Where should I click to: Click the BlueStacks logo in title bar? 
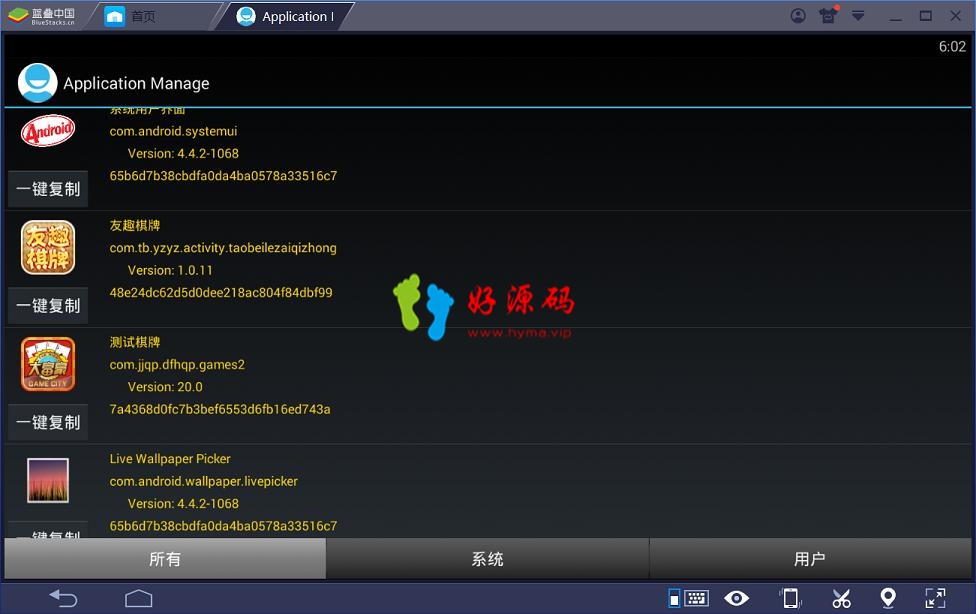point(41,16)
